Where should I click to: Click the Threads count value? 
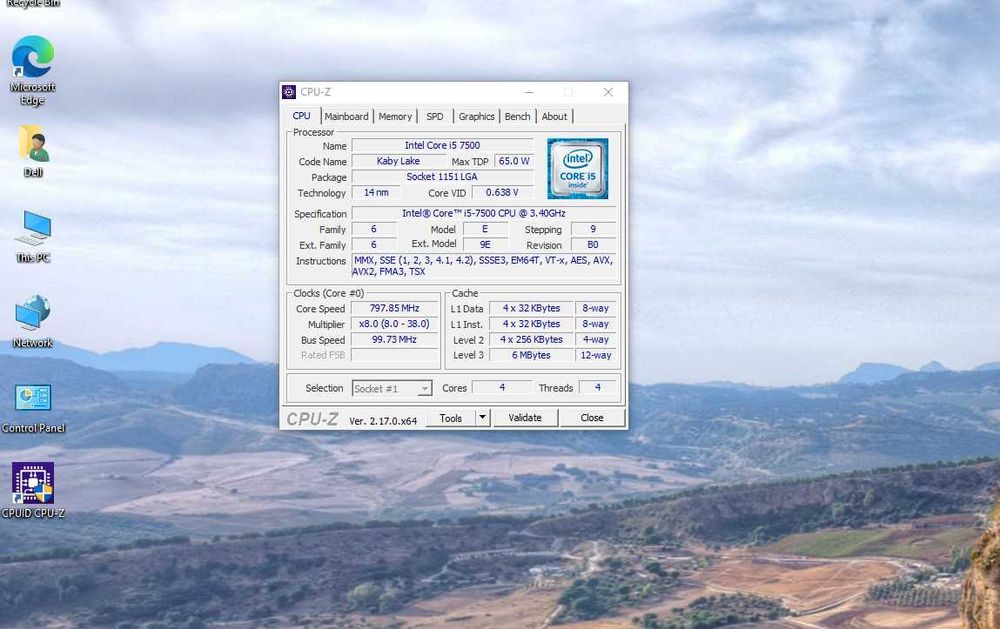[598, 387]
